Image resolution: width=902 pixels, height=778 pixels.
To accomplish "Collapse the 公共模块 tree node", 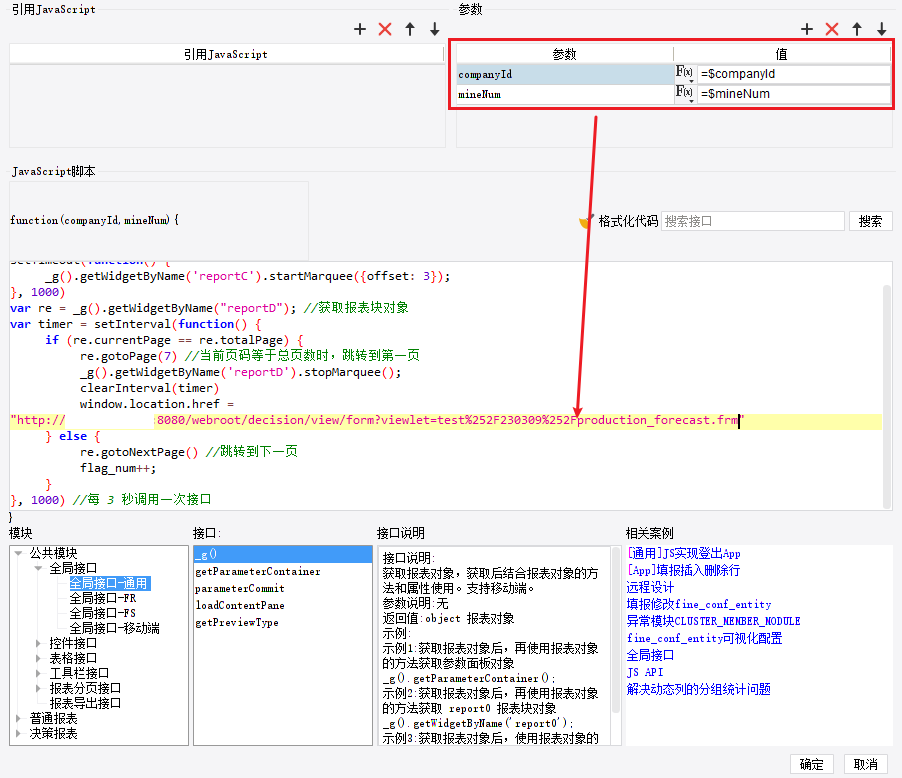I will click(18, 553).
